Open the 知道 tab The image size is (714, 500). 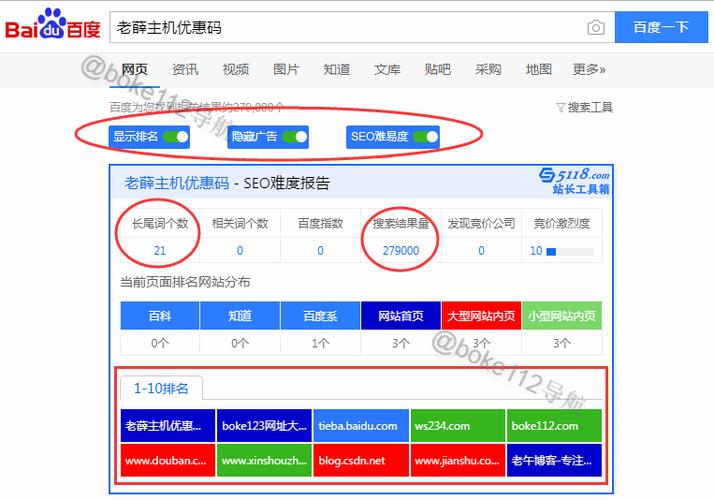pyautogui.click(x=337, y=69)
